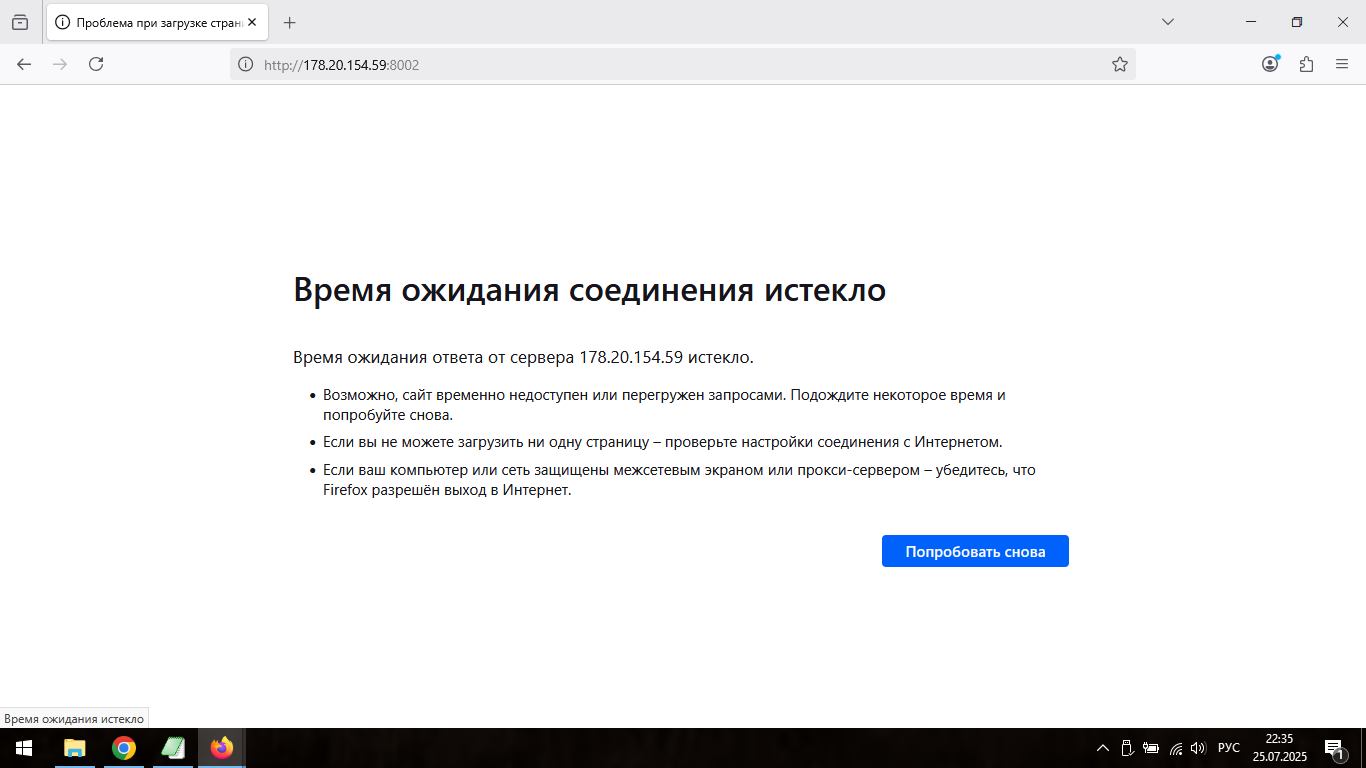
Task: Open Google Chrome from the taskbar
Action: [123, 748]
